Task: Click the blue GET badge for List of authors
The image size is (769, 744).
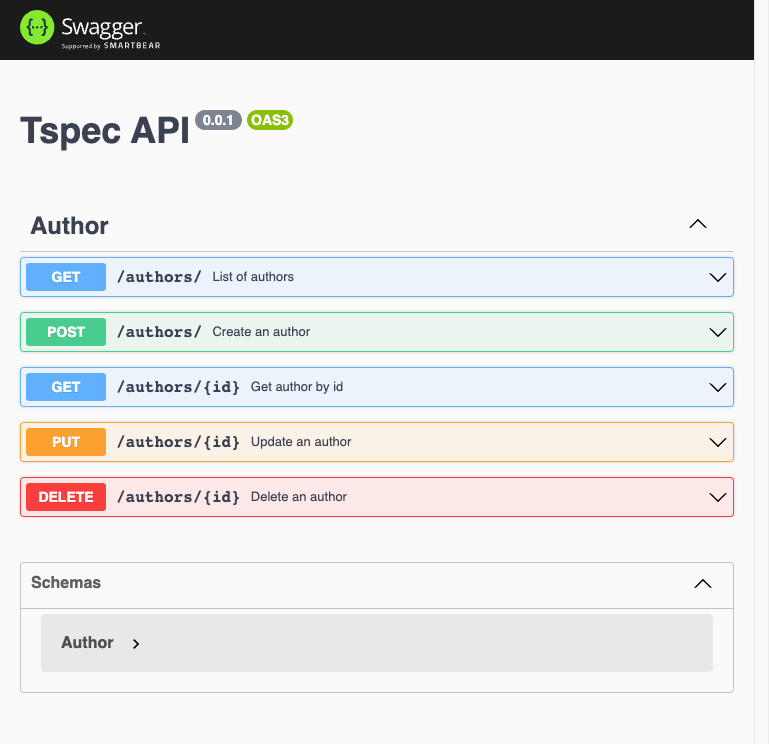Action: click(x=66, y=277)
